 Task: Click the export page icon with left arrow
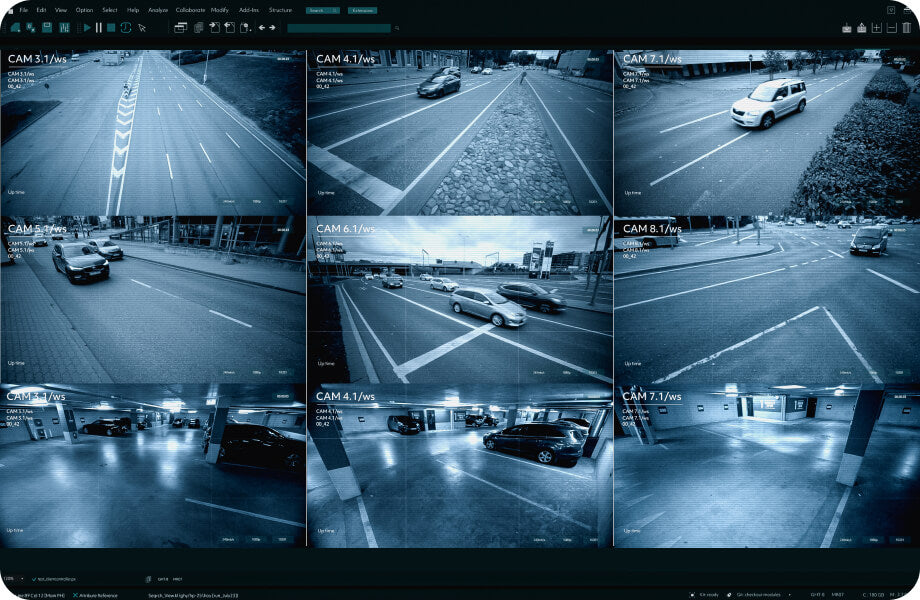pos(230,28)
